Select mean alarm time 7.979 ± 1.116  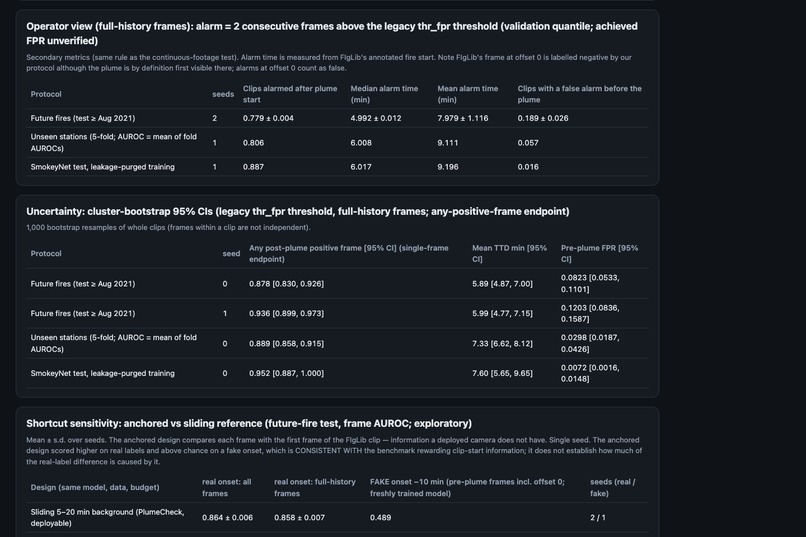[463, 118]
